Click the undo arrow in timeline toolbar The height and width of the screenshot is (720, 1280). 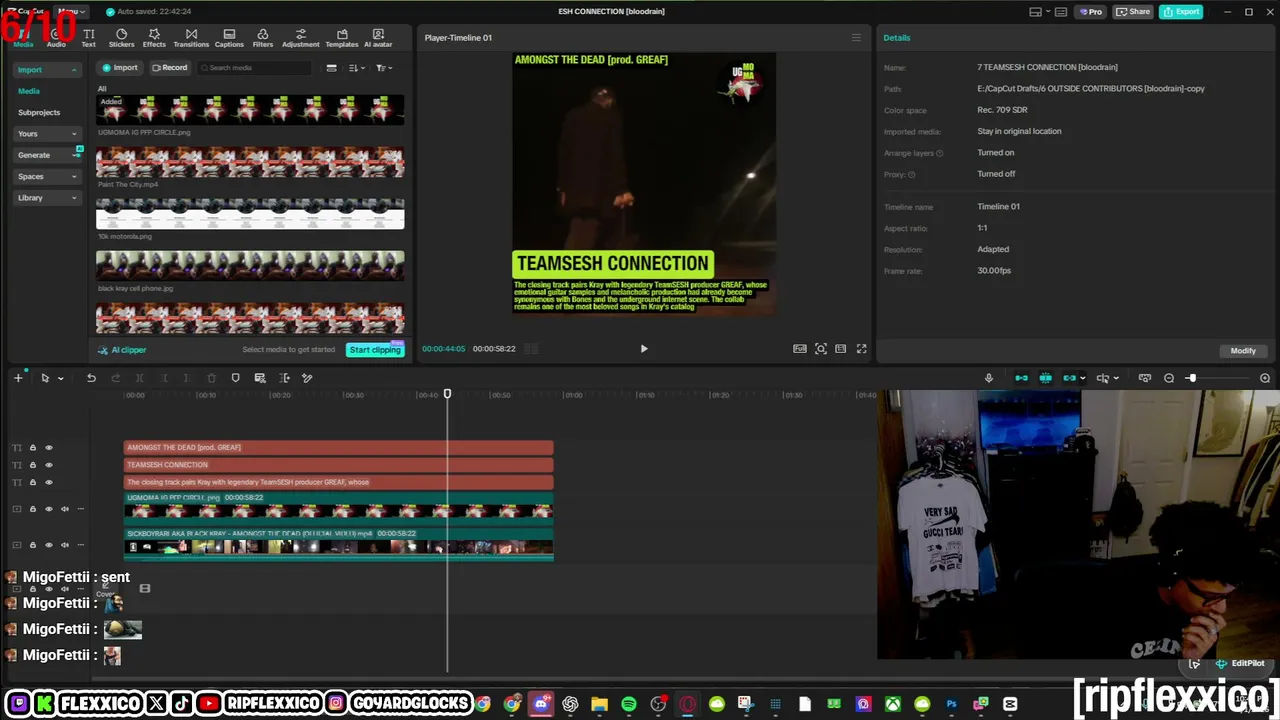pyautogui.click(x=91, y=378)
